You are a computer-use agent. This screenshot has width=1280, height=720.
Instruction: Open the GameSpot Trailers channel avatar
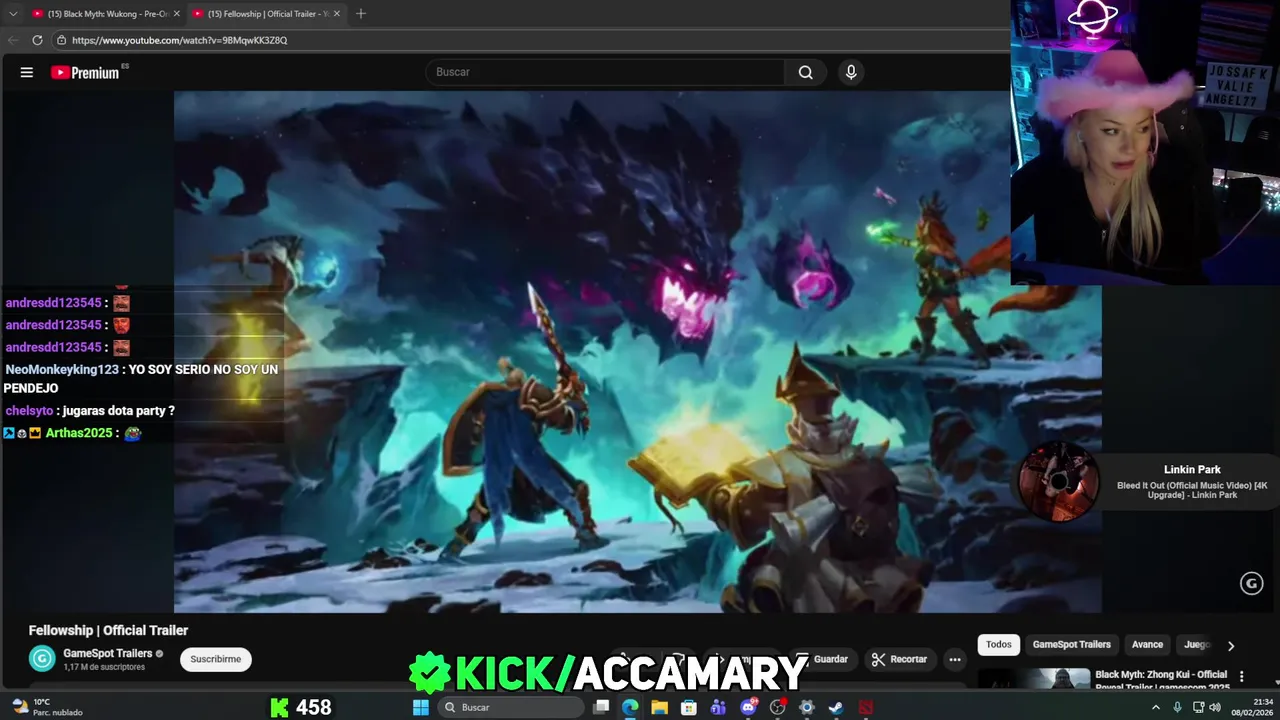(x=42, y=658)
